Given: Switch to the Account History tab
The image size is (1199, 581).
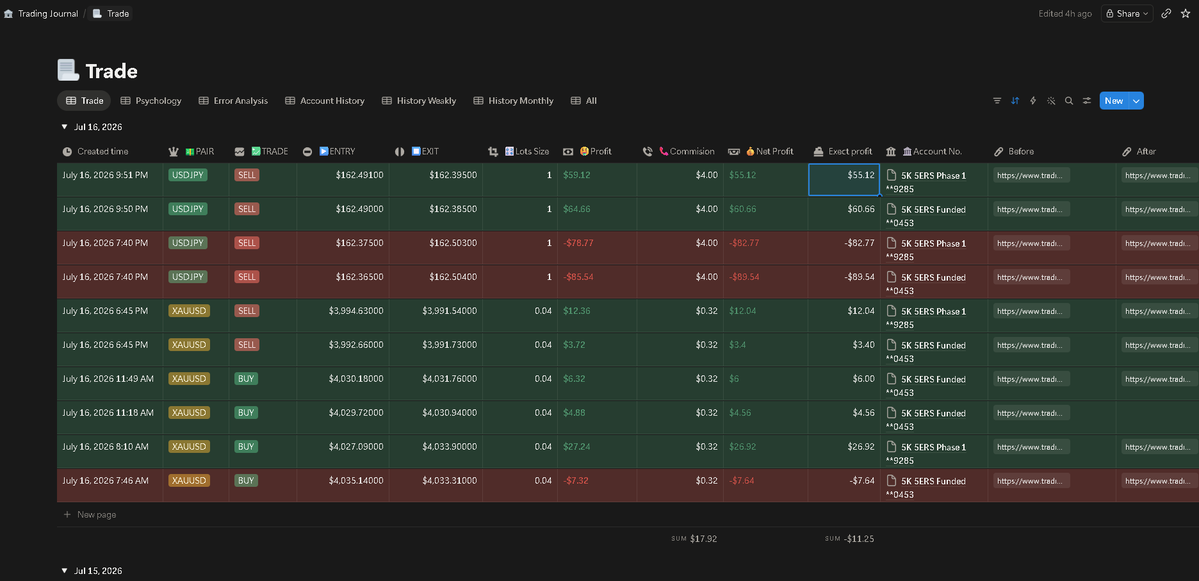Looking at the screenshot, I should [x=324, y=101].
